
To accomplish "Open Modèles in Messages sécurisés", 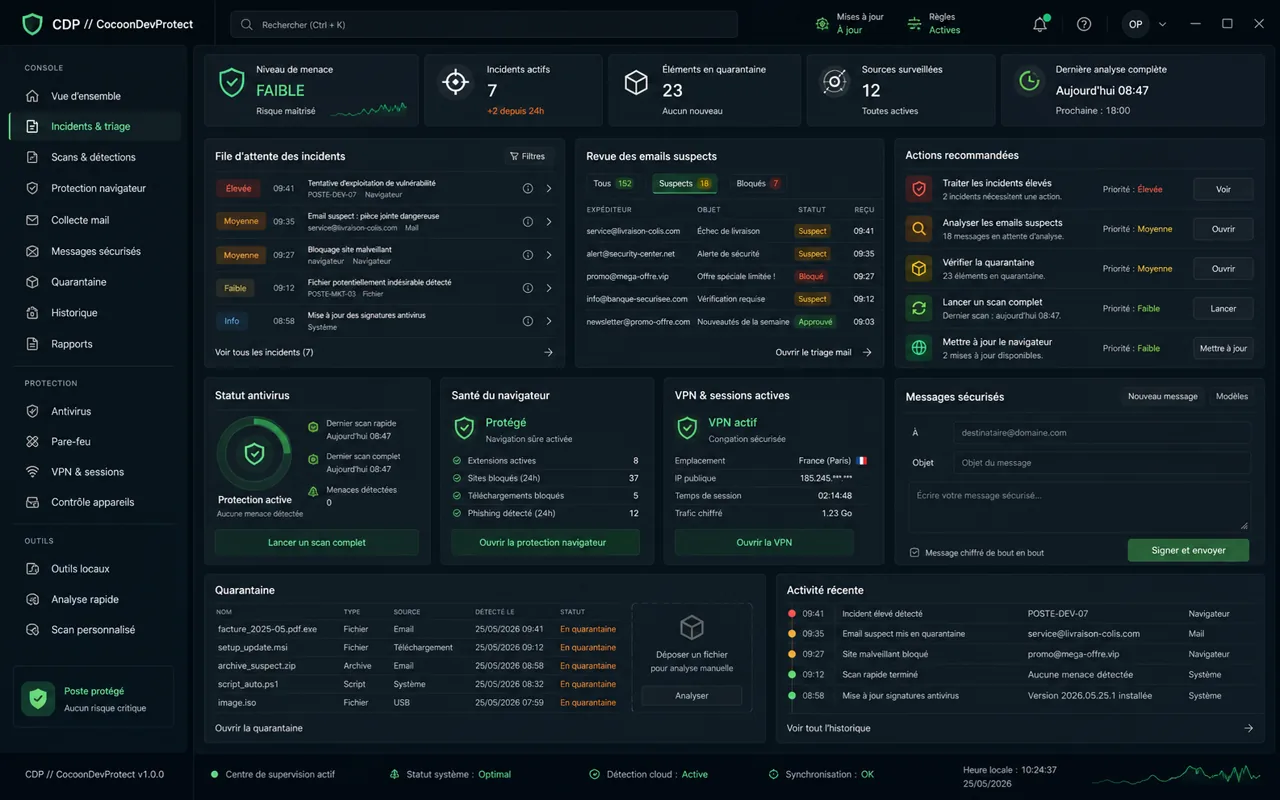I will coord(1232,396).
